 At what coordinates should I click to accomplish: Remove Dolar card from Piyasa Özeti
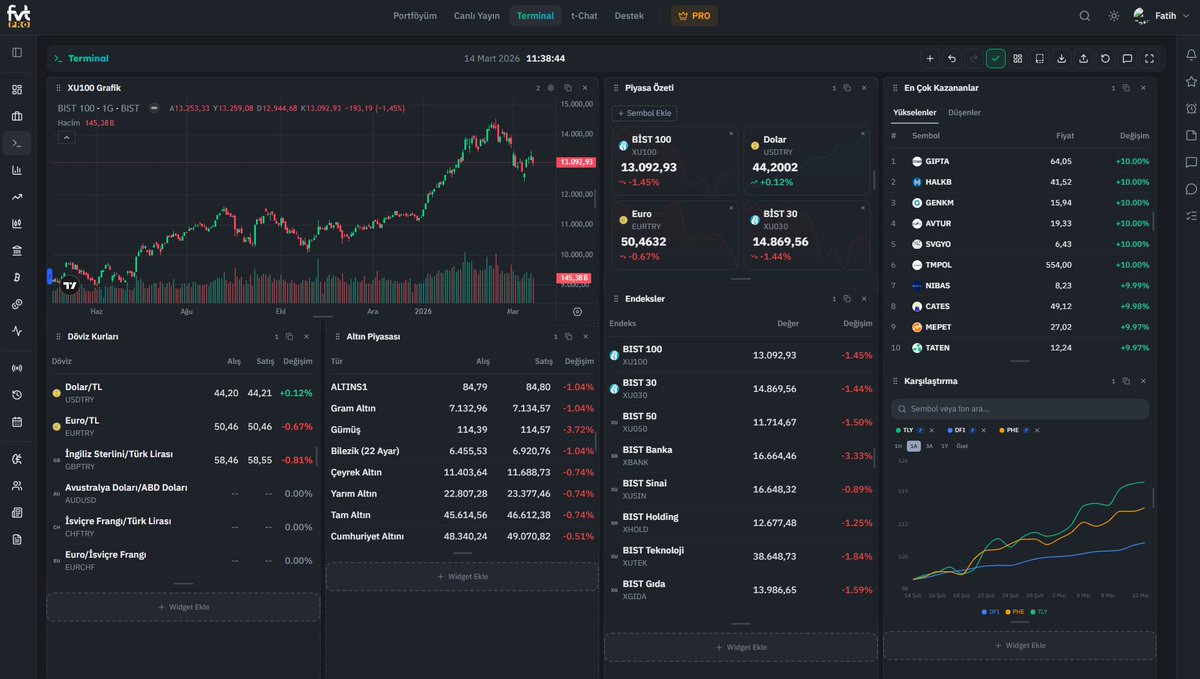(862, 133)
